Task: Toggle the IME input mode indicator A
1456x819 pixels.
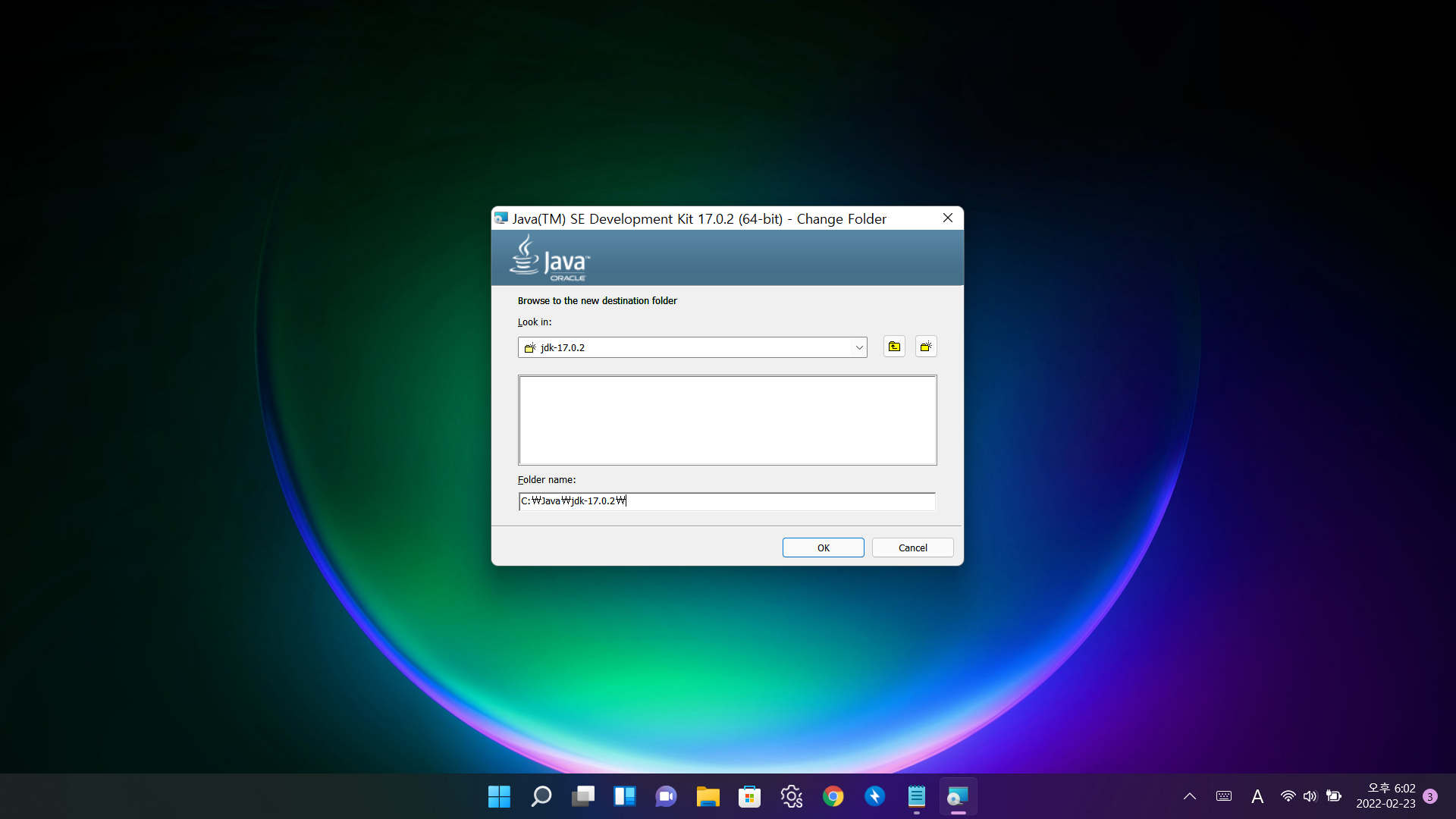Action: [x=1257, y=796]
